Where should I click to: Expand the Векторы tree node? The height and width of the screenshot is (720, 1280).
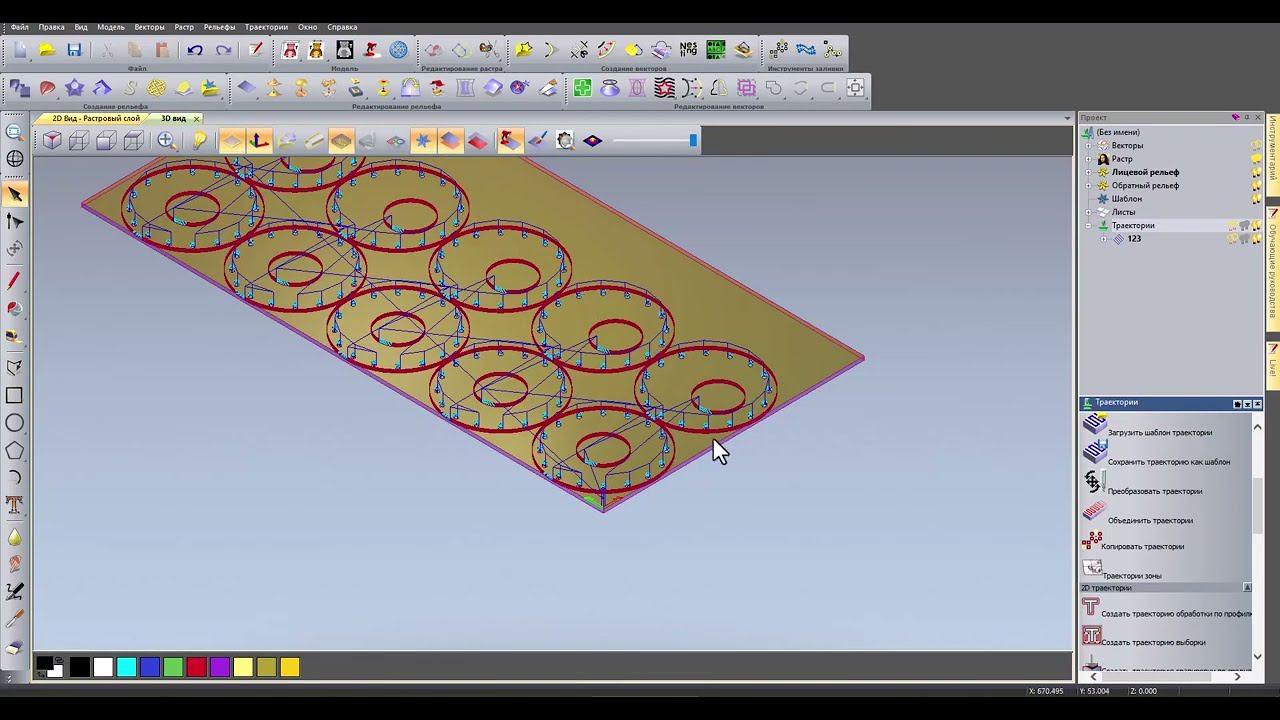(x=1089, y=146)
